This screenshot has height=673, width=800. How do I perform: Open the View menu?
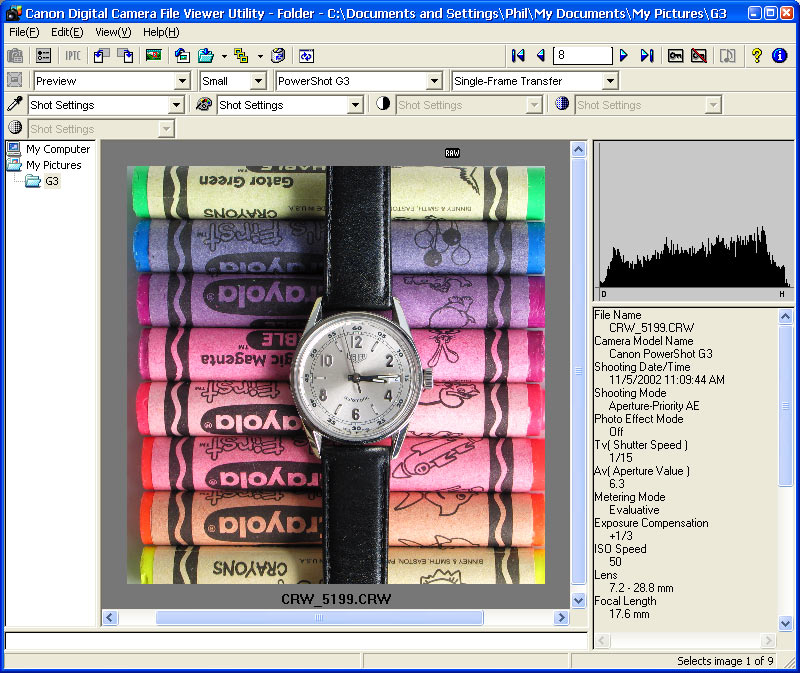coord(113,32)
